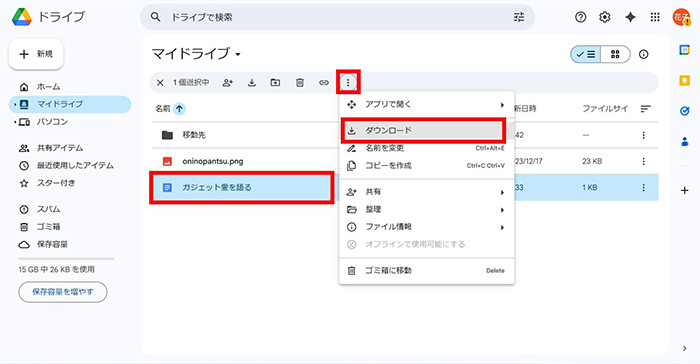700x364 pixels.
Task: Focus the ドライブで検索 search field
Action: [x=337, y=17]
